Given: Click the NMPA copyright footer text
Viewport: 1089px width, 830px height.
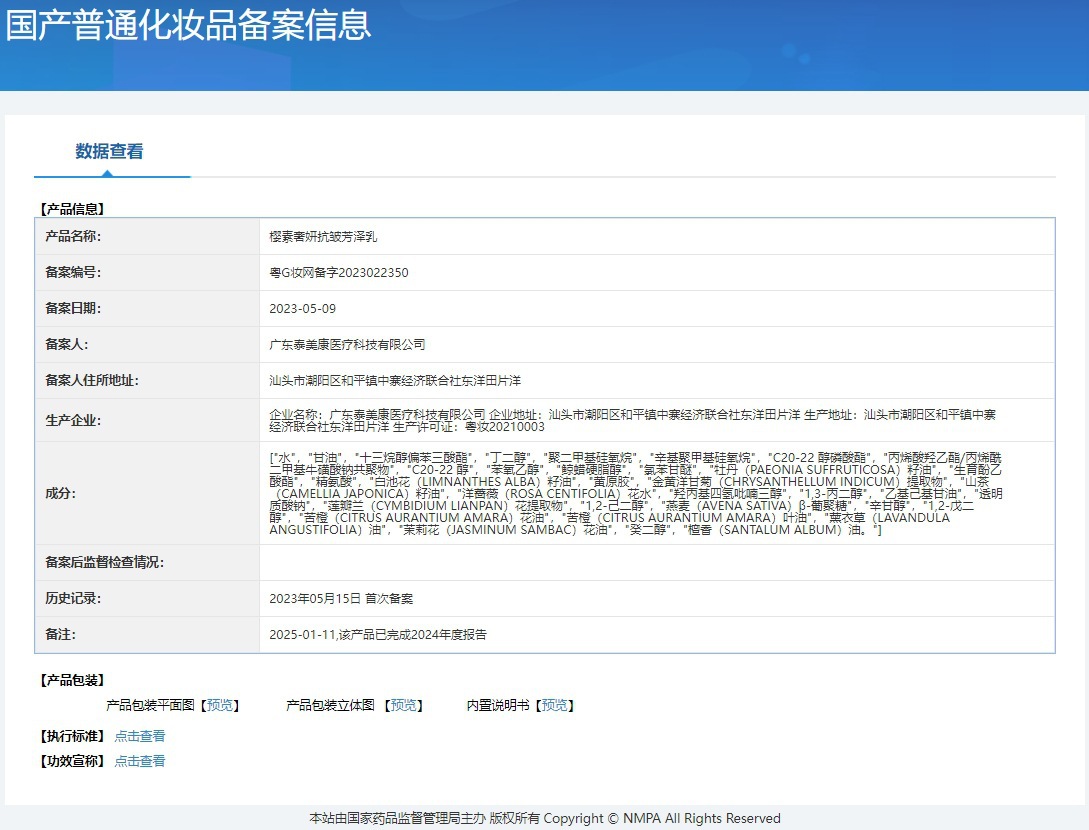Looking at the screenshot, I should [x=545, y=818].
